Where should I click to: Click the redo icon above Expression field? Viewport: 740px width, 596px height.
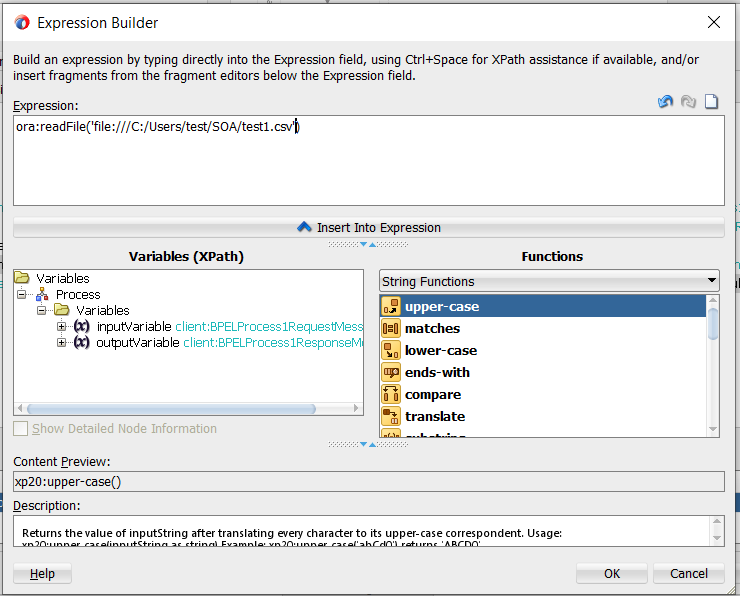tap(687, 102)
